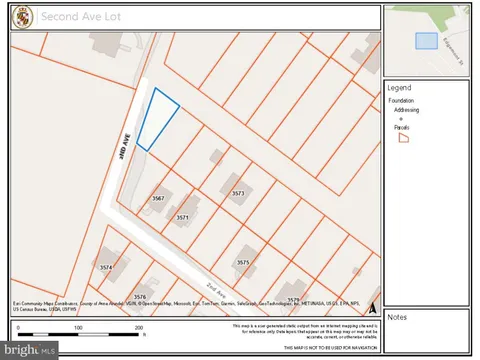Click the blue extent box in inset map

pos(426,41)
